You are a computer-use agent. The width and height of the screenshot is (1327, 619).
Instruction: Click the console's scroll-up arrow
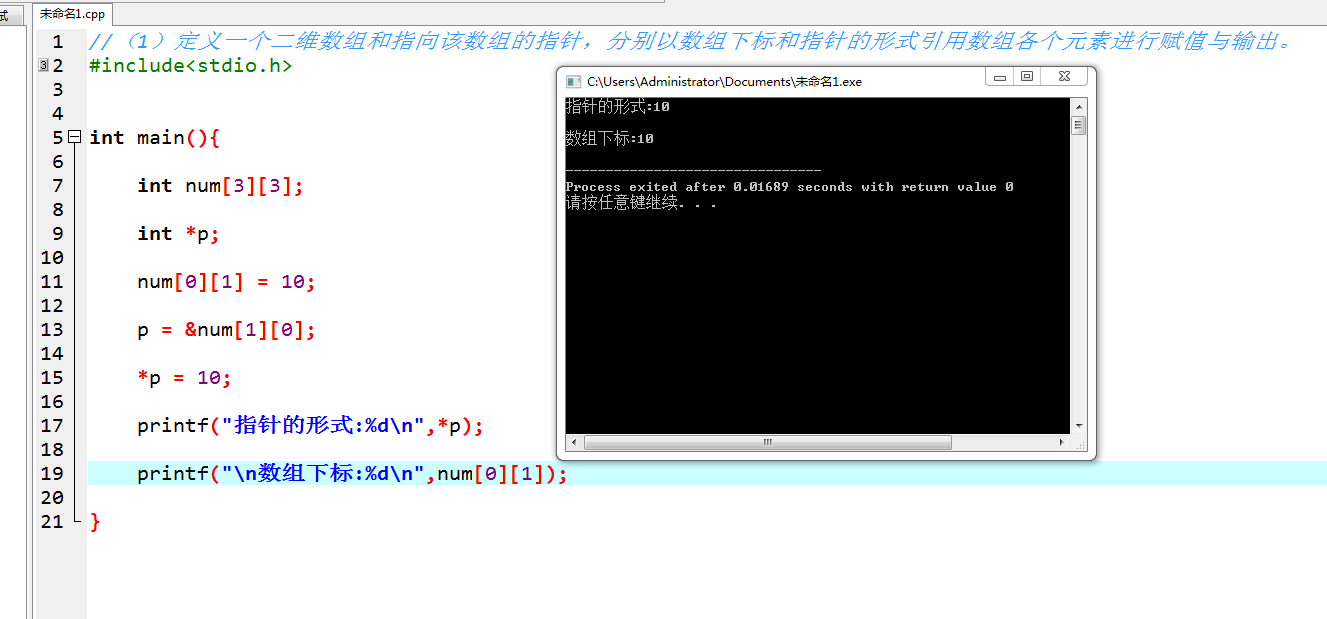[x=1078, y=105]
